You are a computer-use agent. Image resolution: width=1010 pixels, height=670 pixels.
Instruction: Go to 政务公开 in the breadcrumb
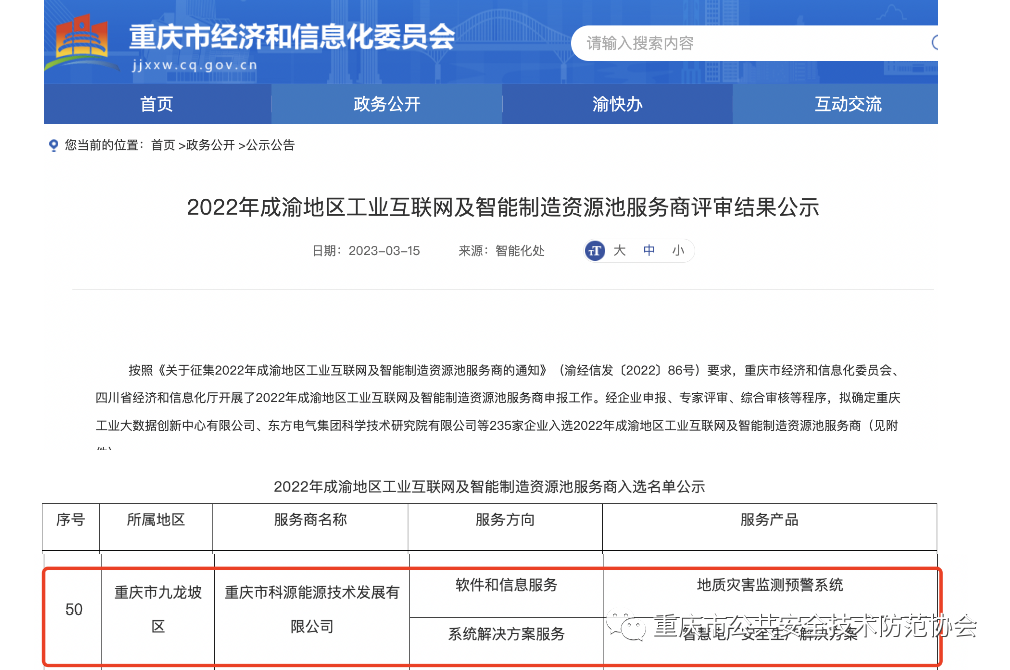click(x=211, y=145)
